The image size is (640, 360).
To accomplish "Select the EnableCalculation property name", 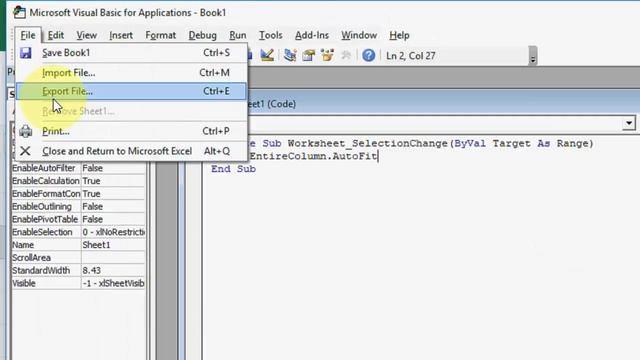I will click(46, 181).
